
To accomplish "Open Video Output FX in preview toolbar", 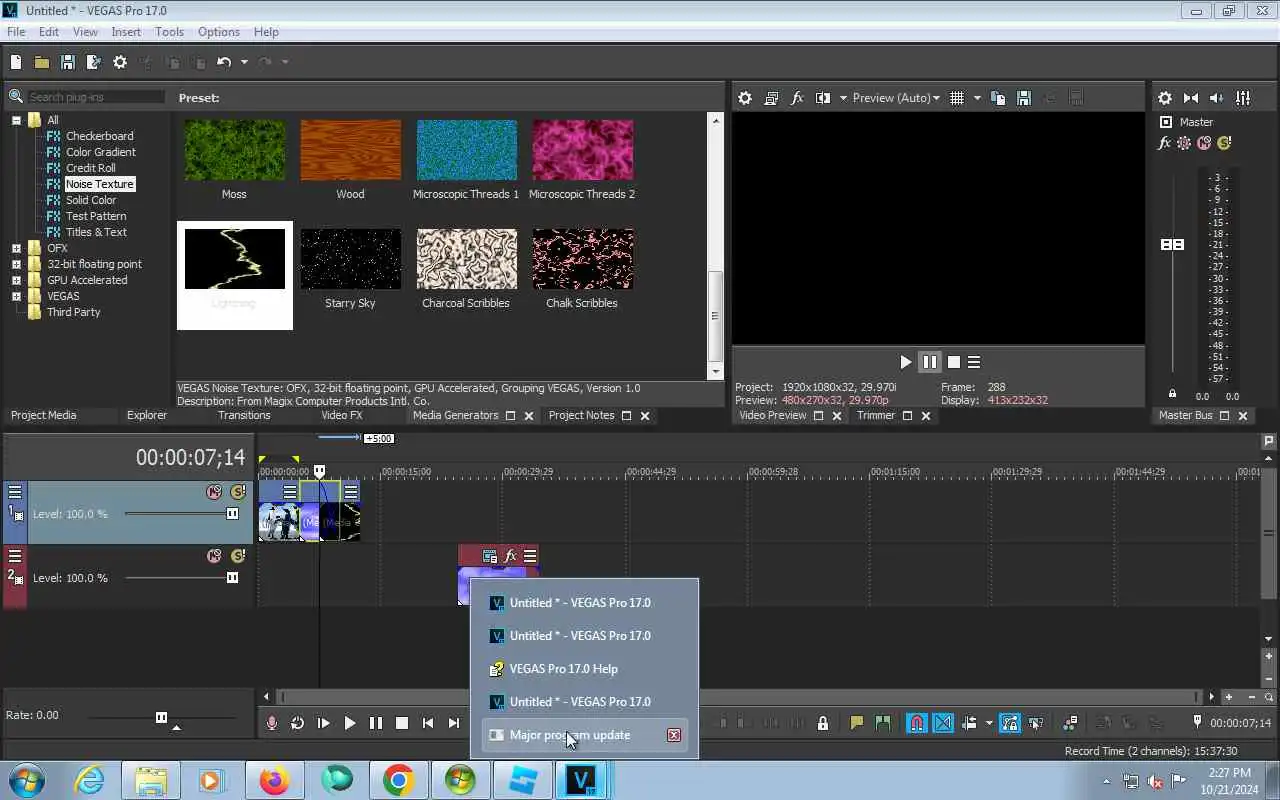I will click(x=797, y=98).
